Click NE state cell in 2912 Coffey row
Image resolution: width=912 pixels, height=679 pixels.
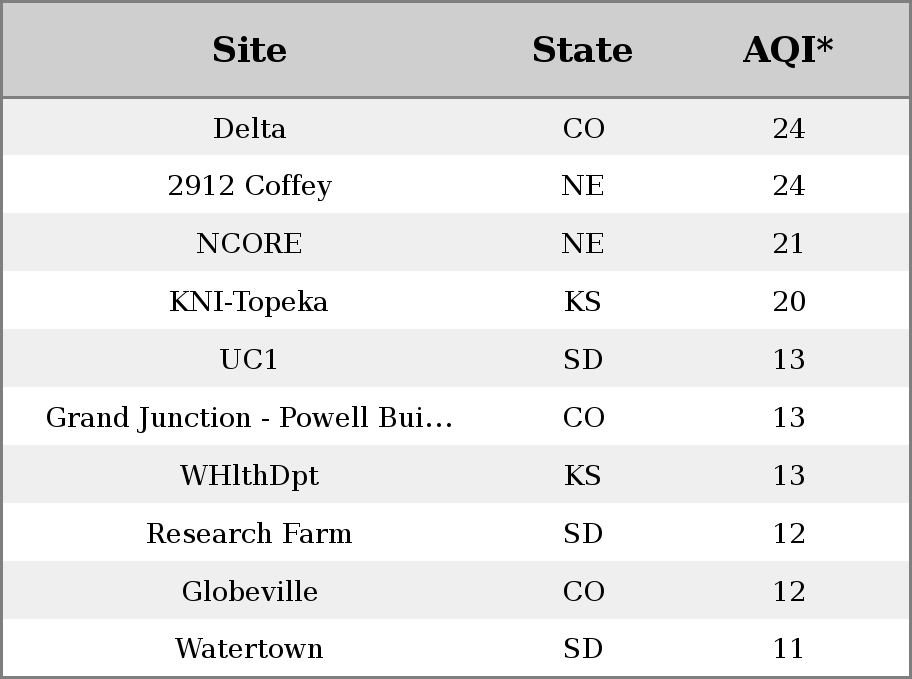coord(582,186)
